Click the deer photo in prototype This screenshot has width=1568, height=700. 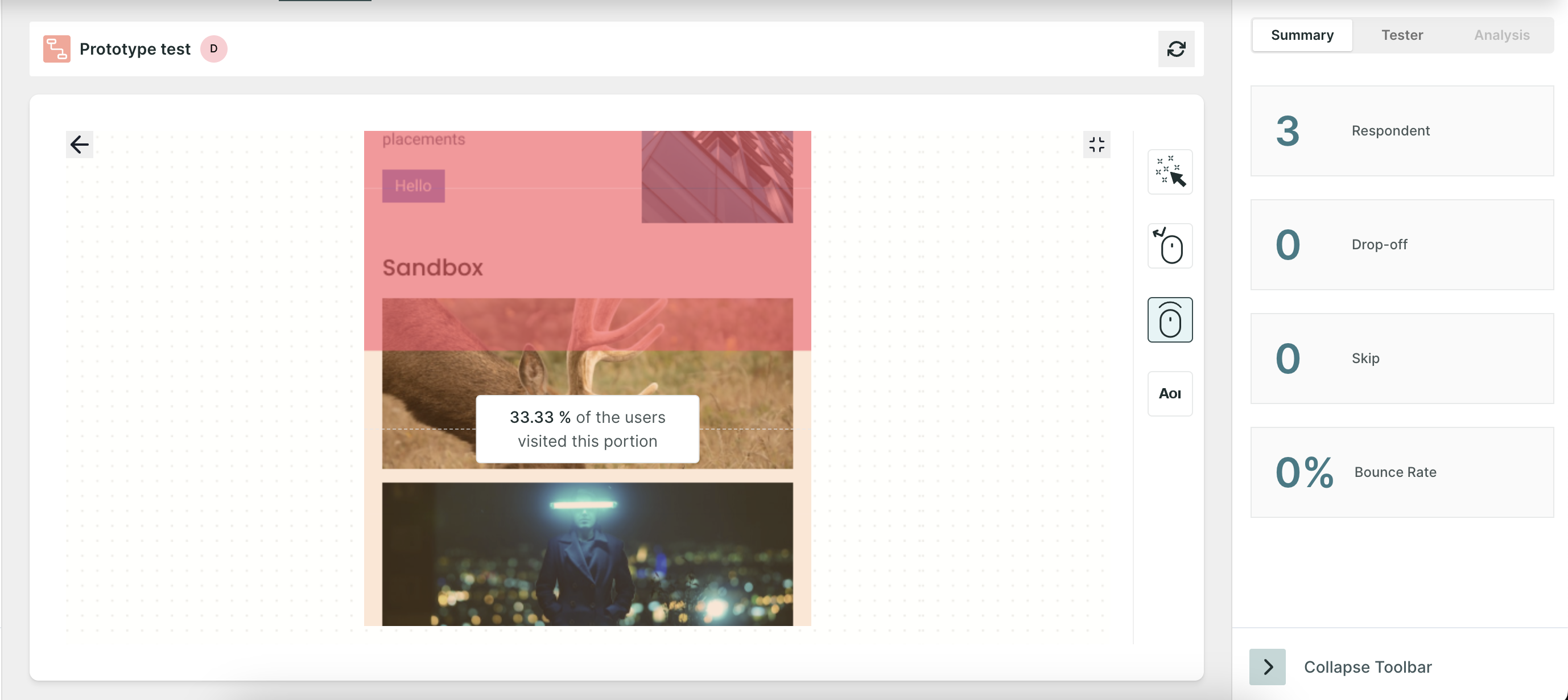(x=587, y=384)
